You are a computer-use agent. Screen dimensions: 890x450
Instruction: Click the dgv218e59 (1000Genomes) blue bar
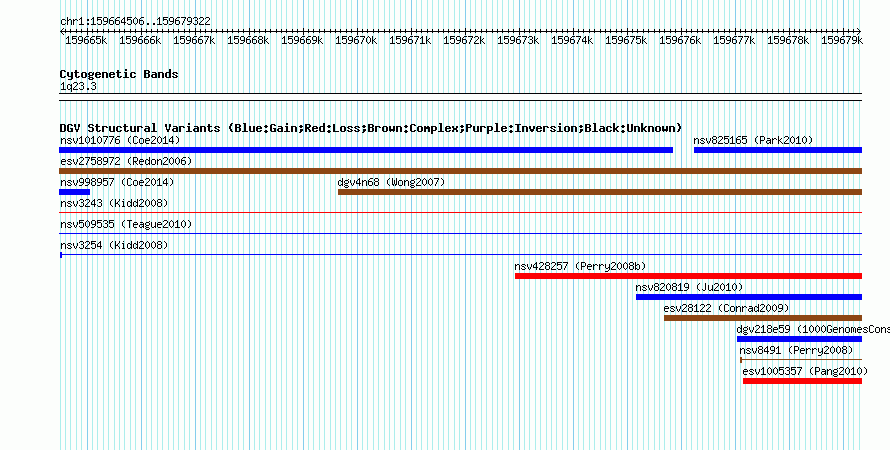(x=799, y=339)
